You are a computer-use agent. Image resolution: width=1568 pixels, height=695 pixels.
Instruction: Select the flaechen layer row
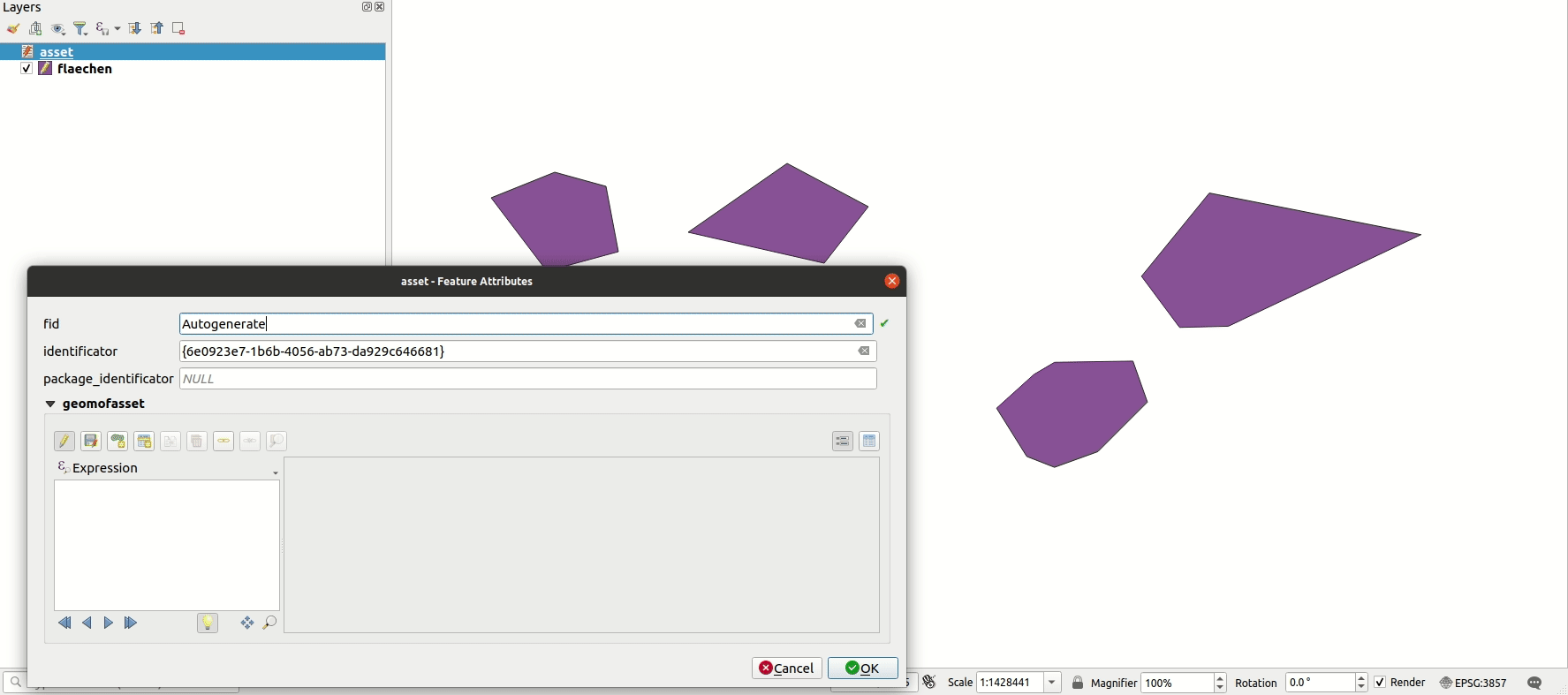click(193, 69)
